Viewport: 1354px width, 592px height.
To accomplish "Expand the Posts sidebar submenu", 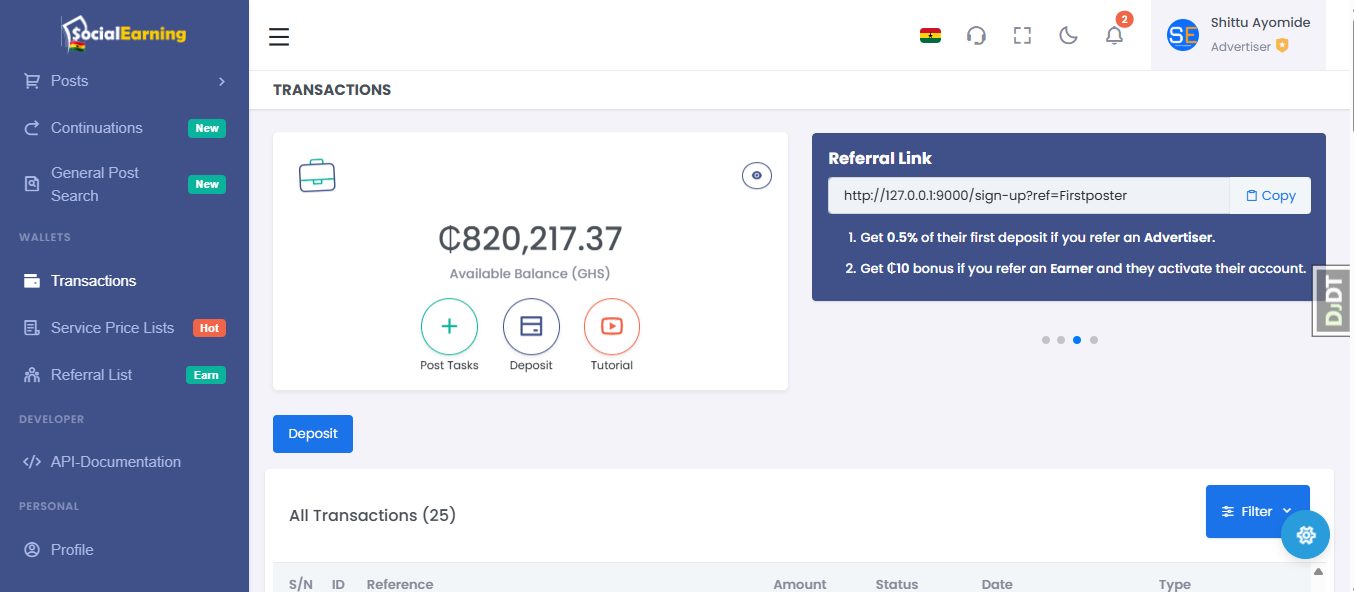I will click(x=125, y=81).
